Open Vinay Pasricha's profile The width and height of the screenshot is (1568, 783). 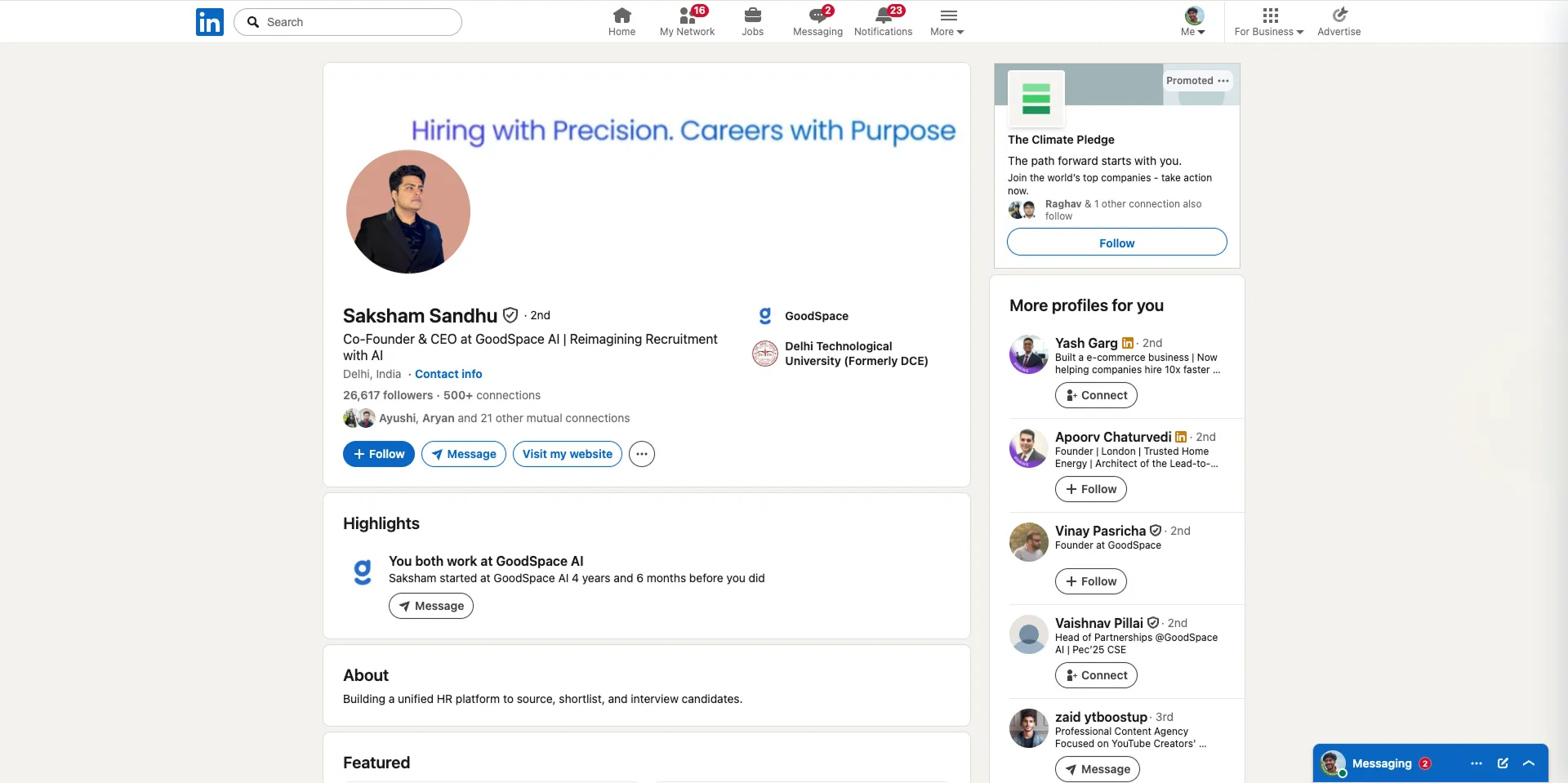[x=1100, y=531]
